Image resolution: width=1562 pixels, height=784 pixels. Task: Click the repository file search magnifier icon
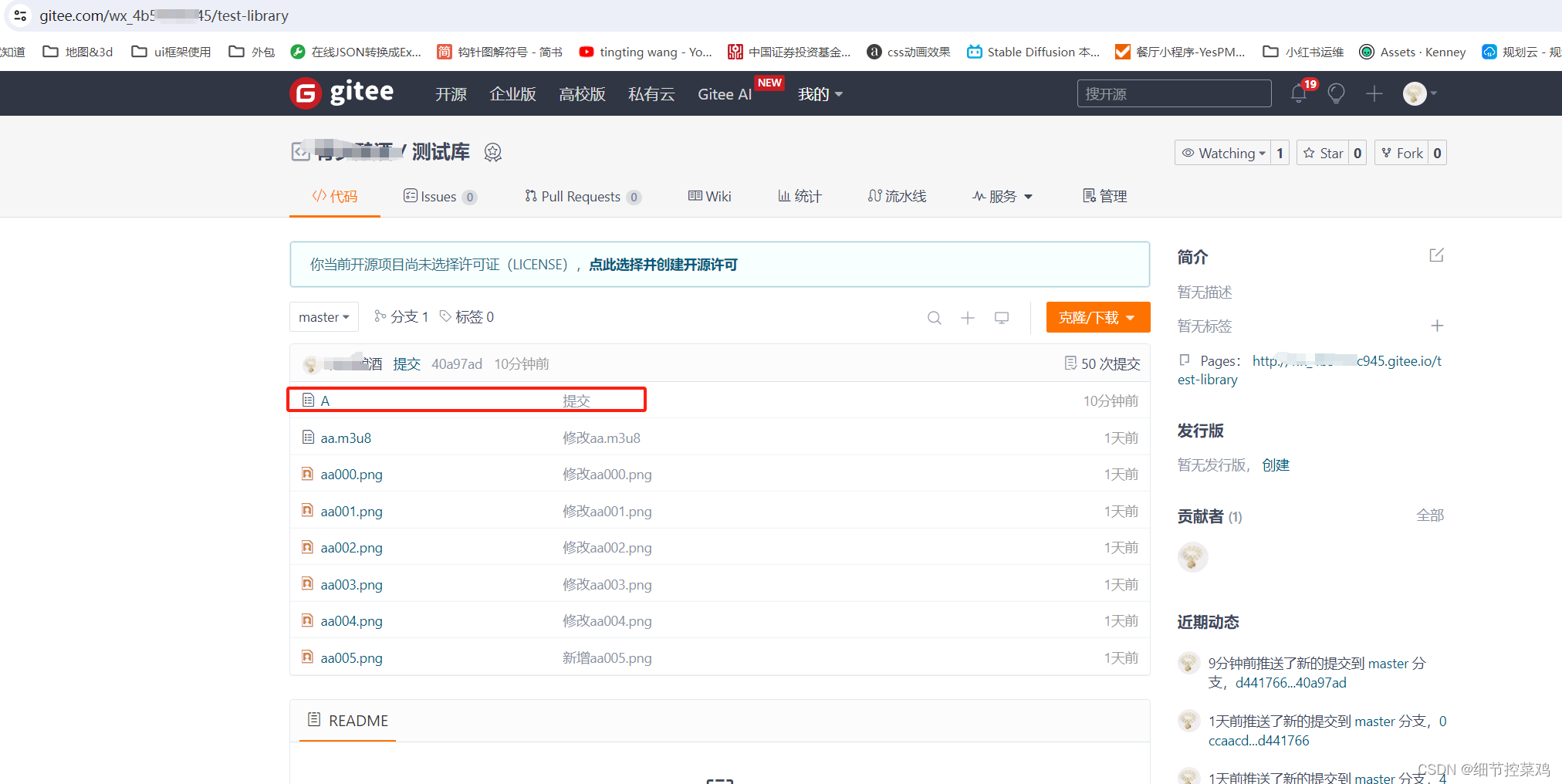click(935, 317)
